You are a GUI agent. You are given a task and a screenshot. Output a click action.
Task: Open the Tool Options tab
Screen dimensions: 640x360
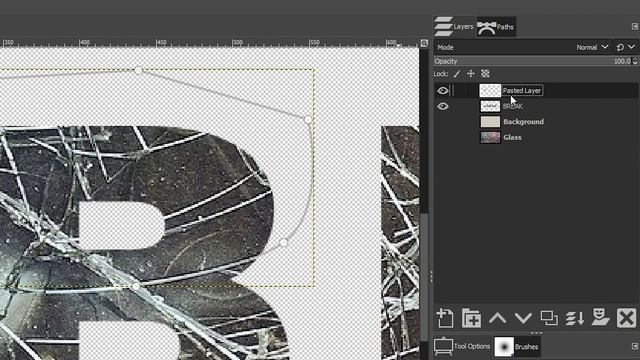[x=462, y=347]
